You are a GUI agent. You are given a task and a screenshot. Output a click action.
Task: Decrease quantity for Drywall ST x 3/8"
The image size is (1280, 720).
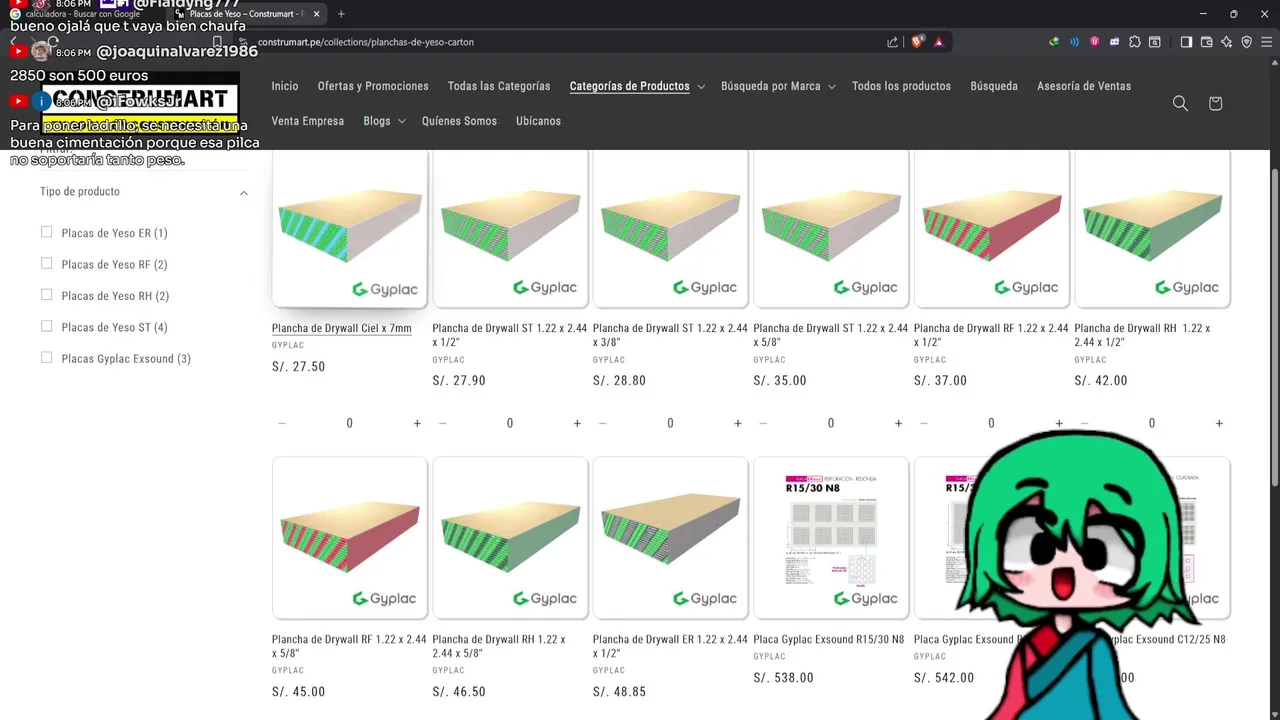[602, 423]
